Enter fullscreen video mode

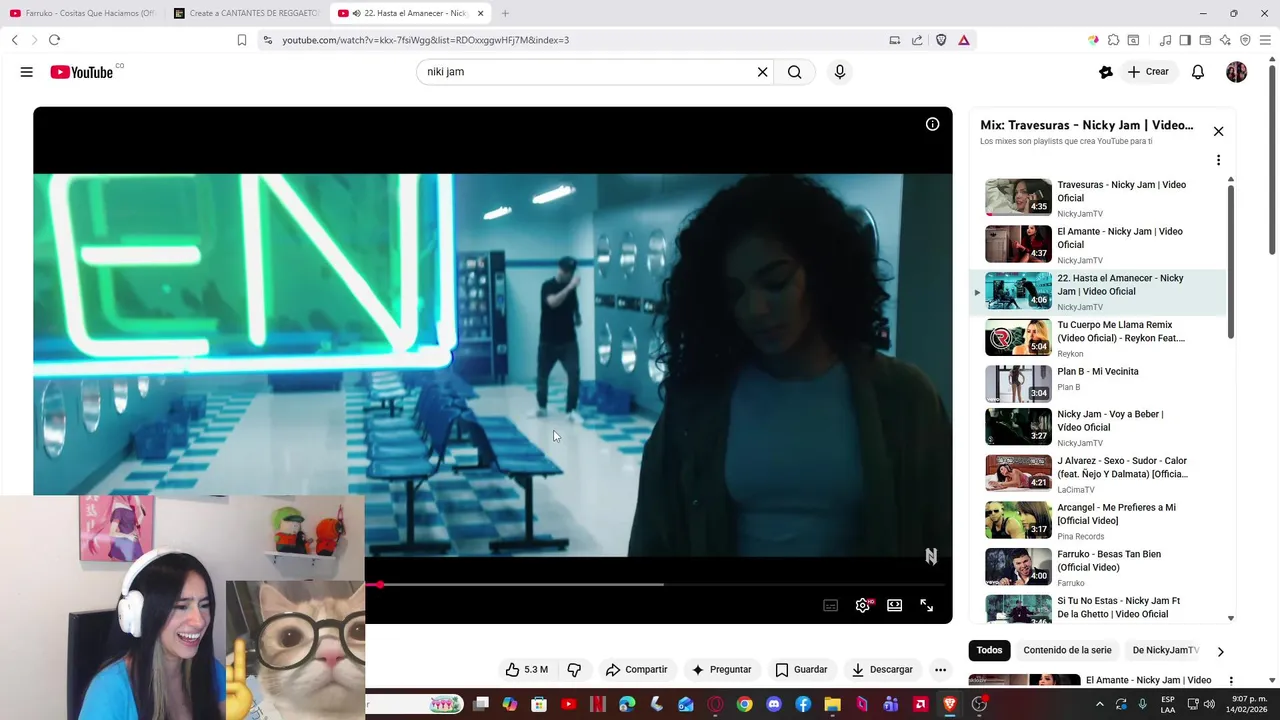[x=927, y=605]
